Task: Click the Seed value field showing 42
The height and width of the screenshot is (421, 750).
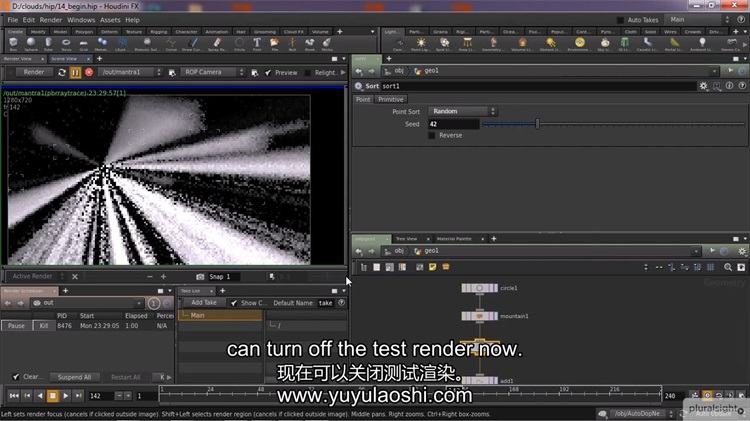Action: coord(453,124)
